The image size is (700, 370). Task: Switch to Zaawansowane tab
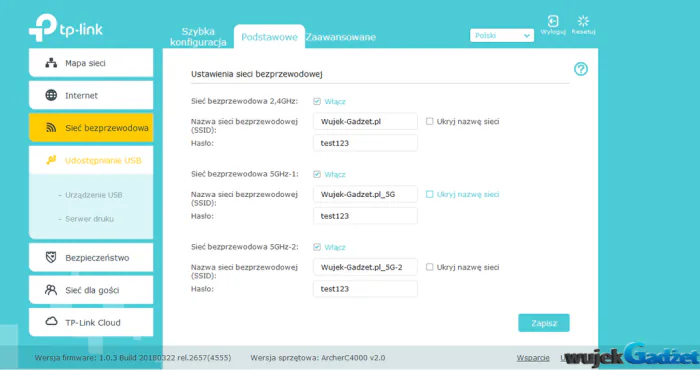tap(341, 37)
